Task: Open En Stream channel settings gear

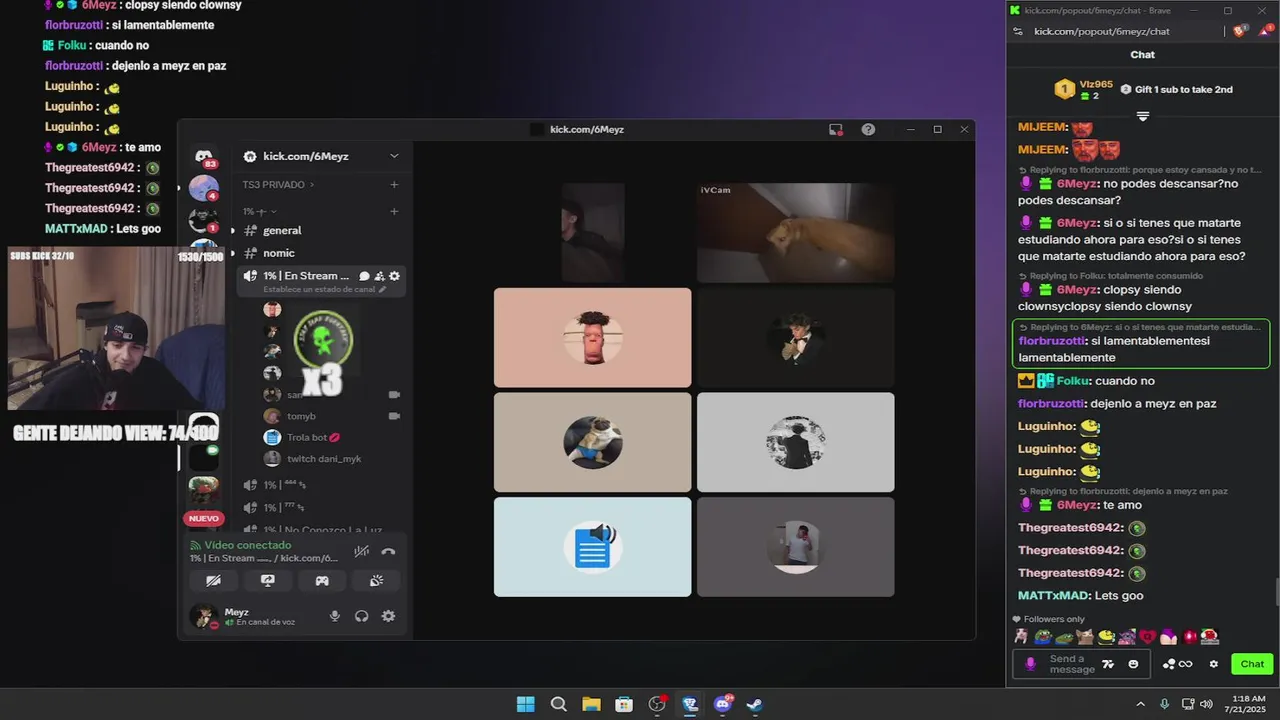Action: pyautogui.click(x=394, y=276)
